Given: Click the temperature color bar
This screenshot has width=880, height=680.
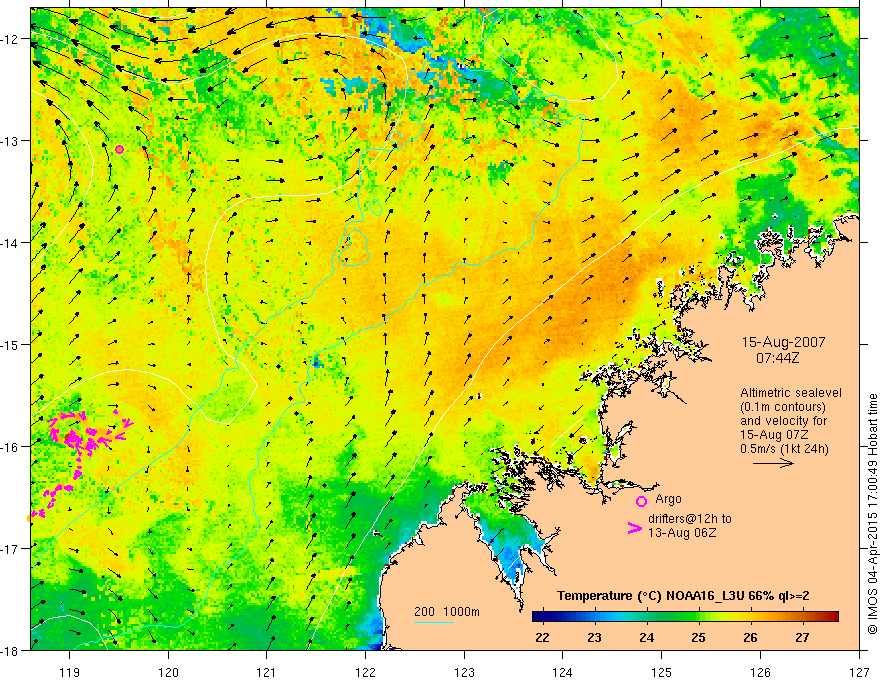Looking at the screenshot, I should click(x=685, y=617).
